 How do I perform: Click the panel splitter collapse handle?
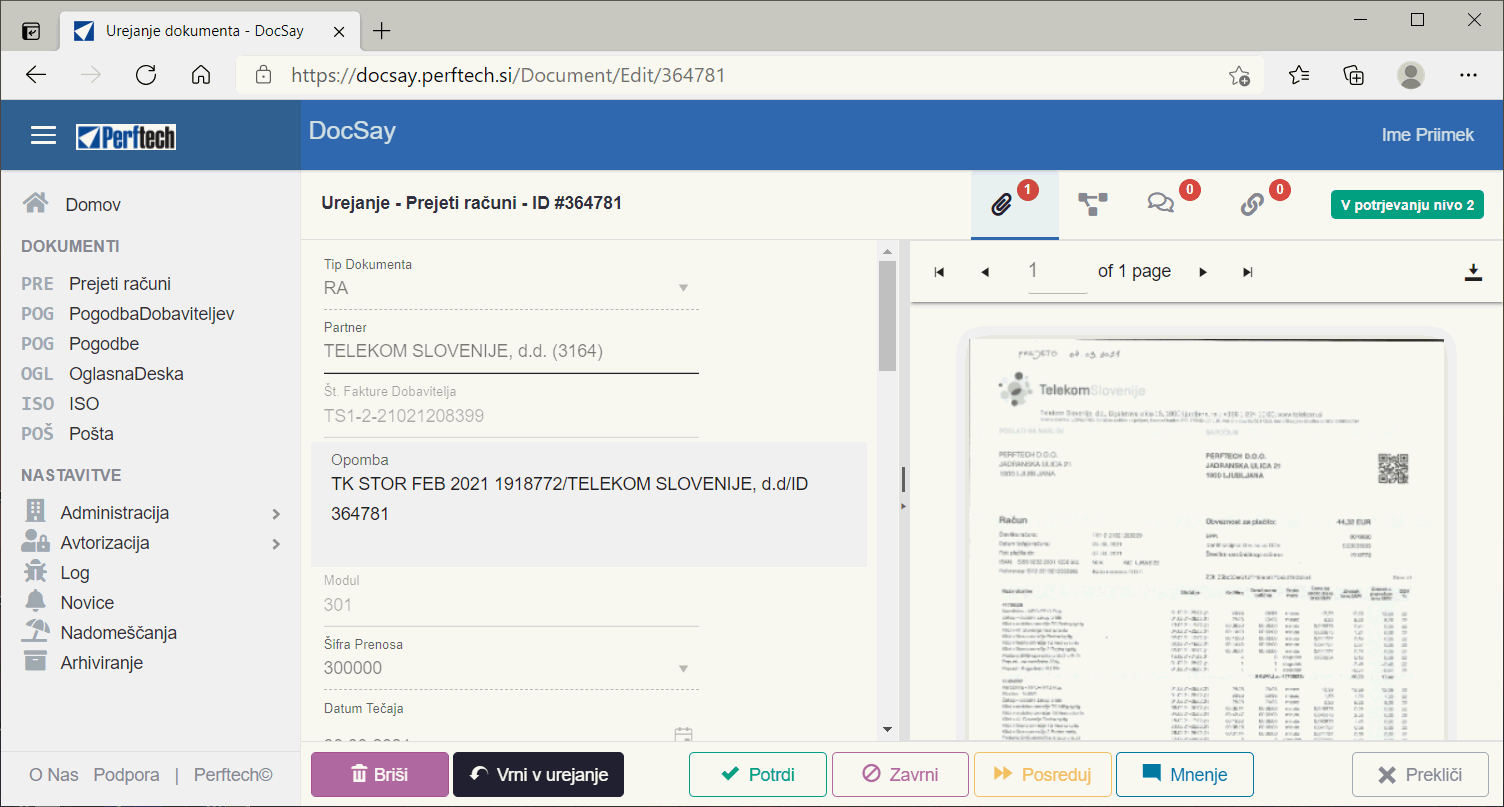[x=903, y=506]
